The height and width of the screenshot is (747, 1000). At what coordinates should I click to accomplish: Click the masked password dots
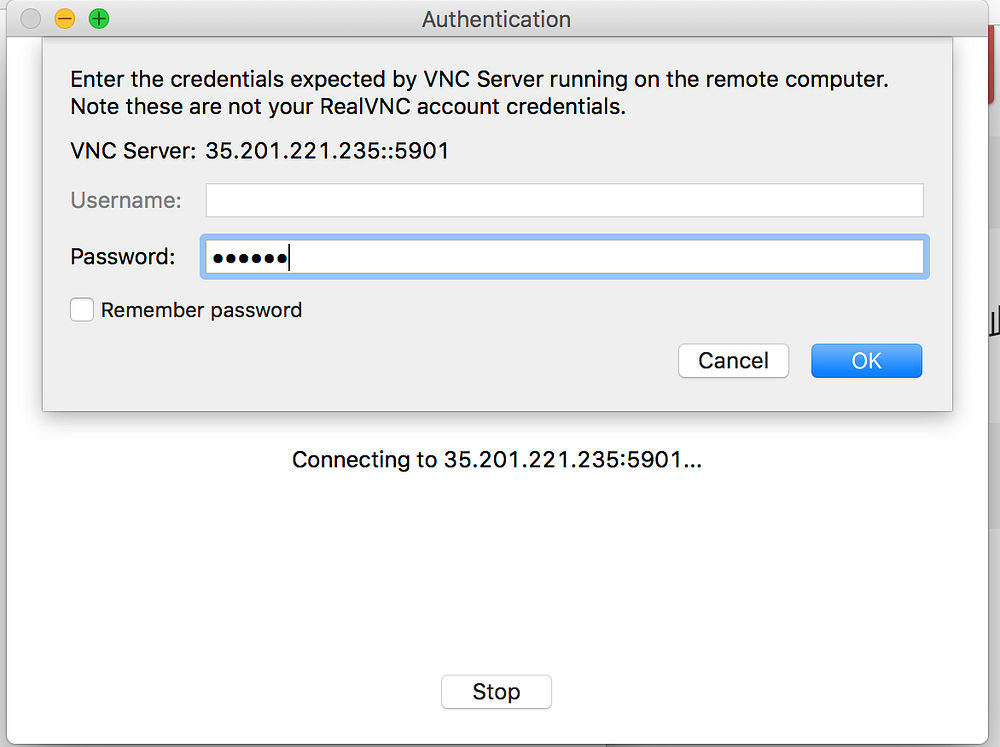249,258
